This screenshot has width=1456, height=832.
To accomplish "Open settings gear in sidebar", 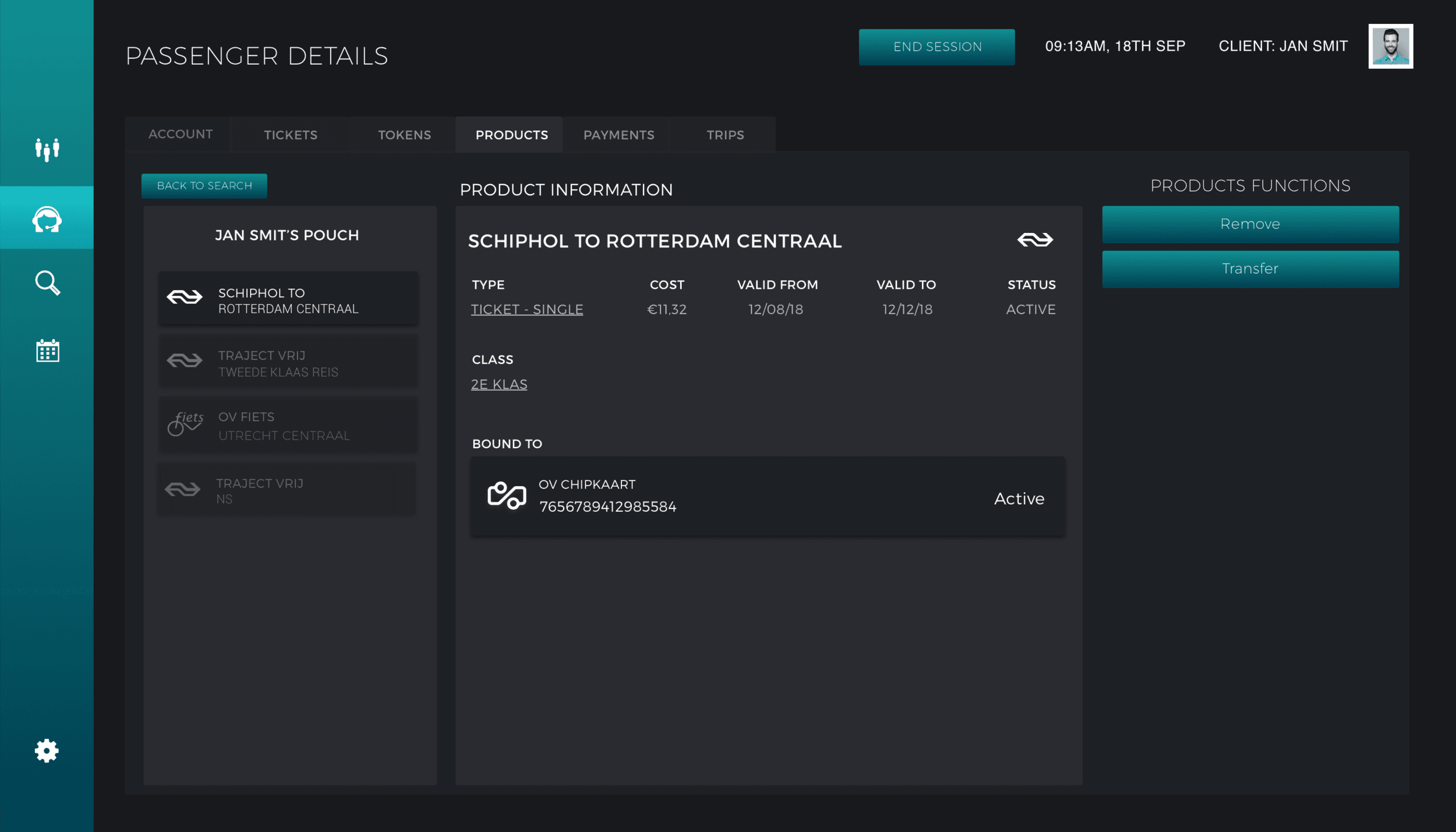I will [47, 750].
